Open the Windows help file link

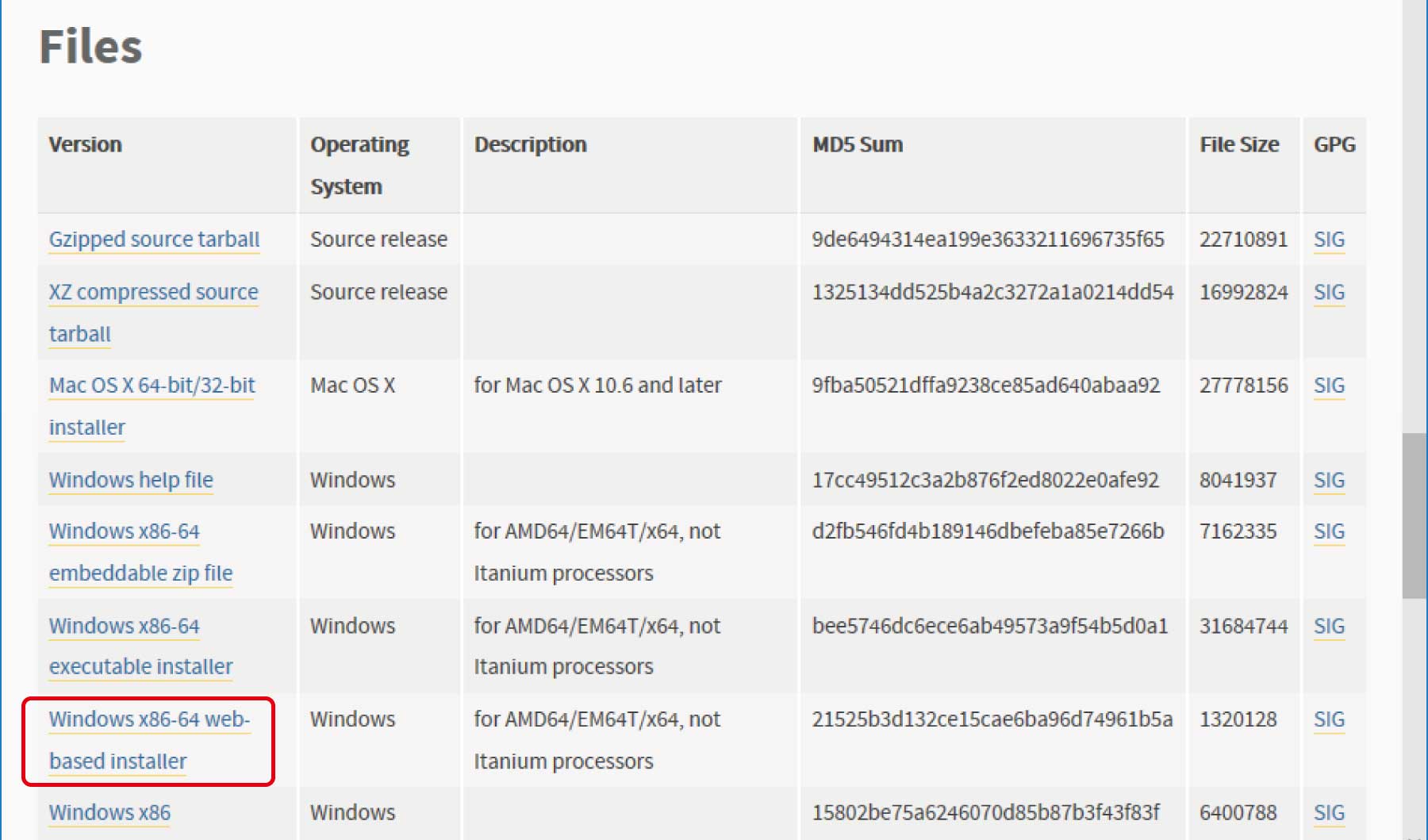[131, 480]
